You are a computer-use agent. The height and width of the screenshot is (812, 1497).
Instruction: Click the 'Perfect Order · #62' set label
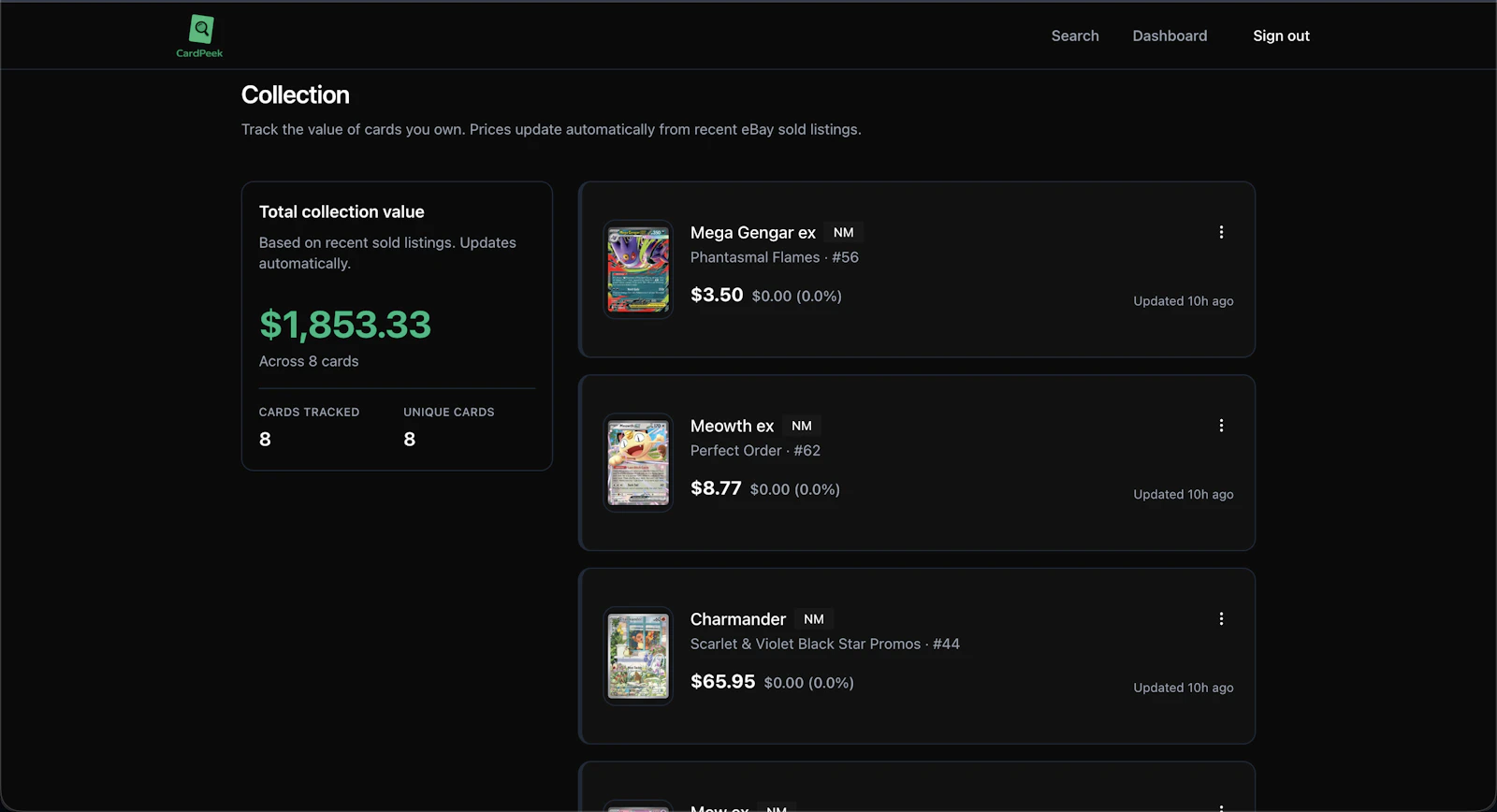coord(755,451)
